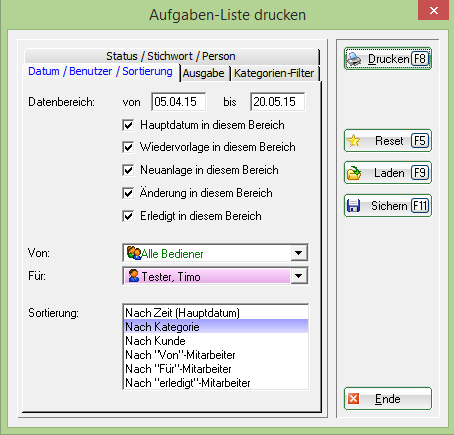Open the Kategorien-Filter tab
454x435 pixels.
pos(274,73)
